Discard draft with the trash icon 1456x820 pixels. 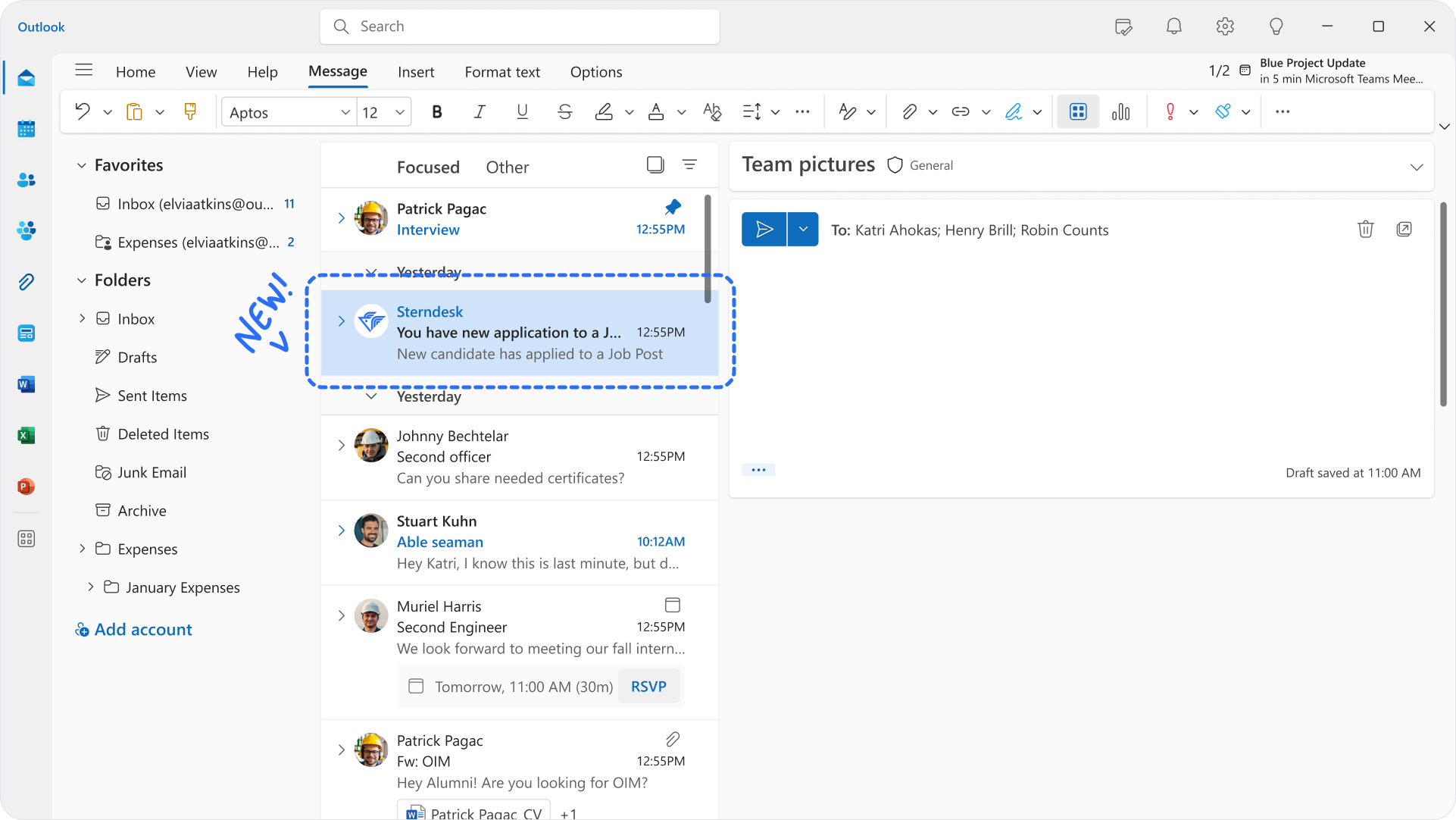(1365, 229)
